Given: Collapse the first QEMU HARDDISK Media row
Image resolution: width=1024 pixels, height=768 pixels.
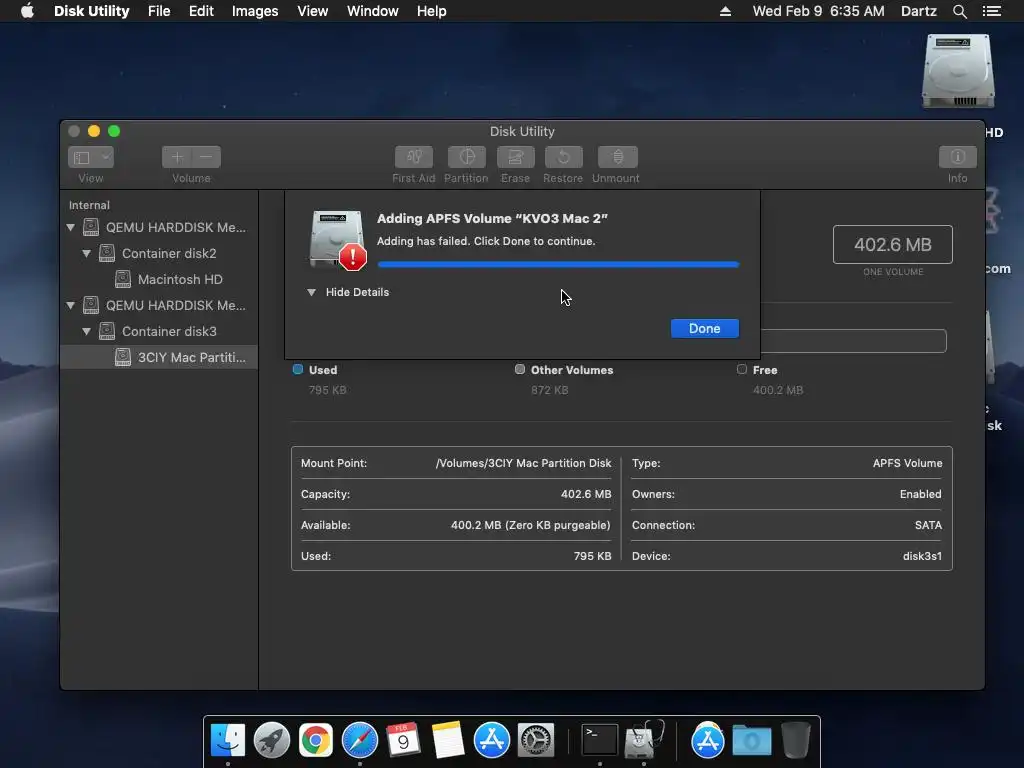Looking at the screenshot, I should 71,227.
